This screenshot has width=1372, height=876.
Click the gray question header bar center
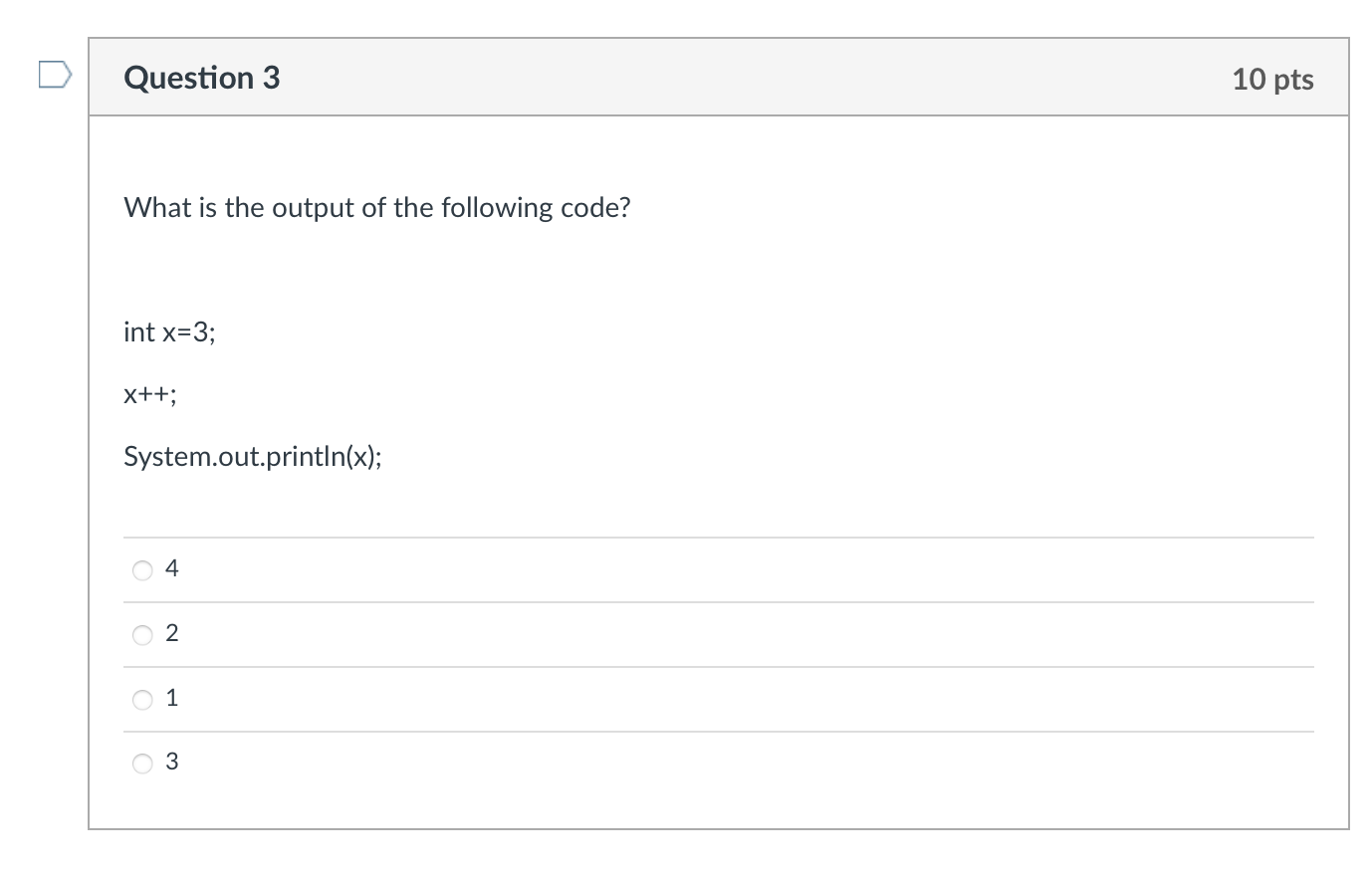(x=719, y=78)
